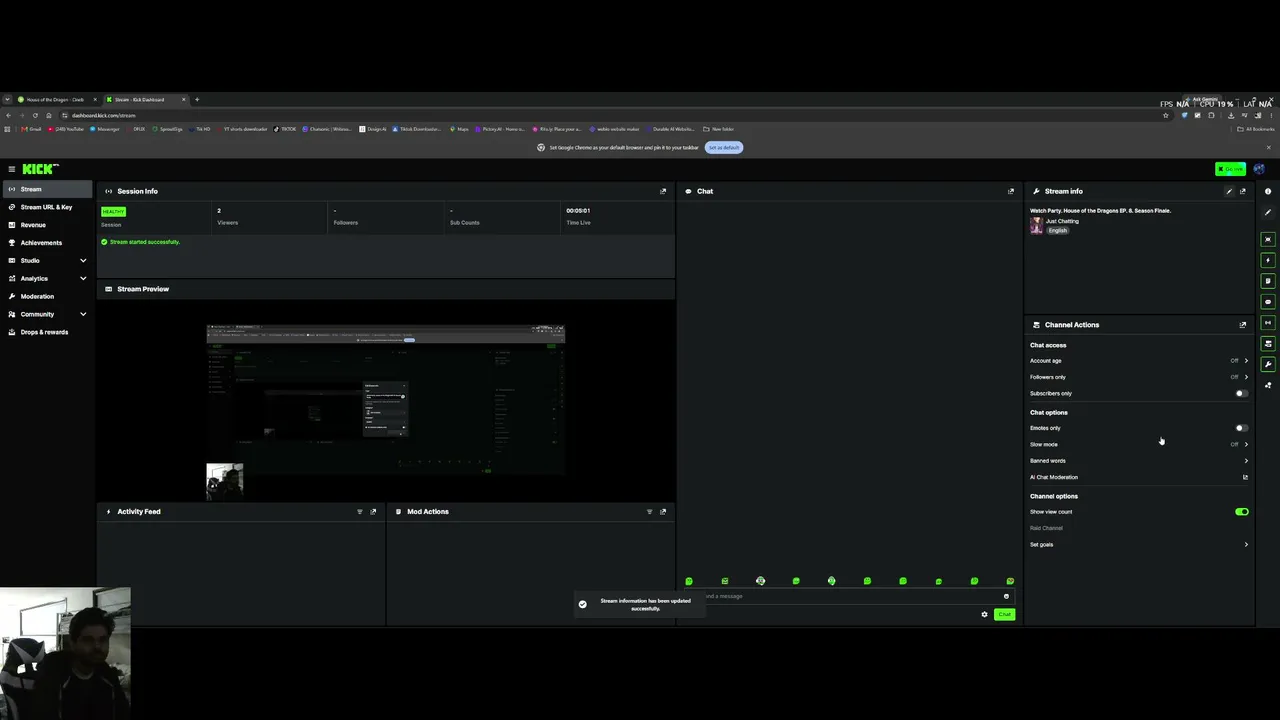The width and height of the screenshot is (1280, 720).
Task: Click the green Chat send button
Action: [x=1004, y=615]
